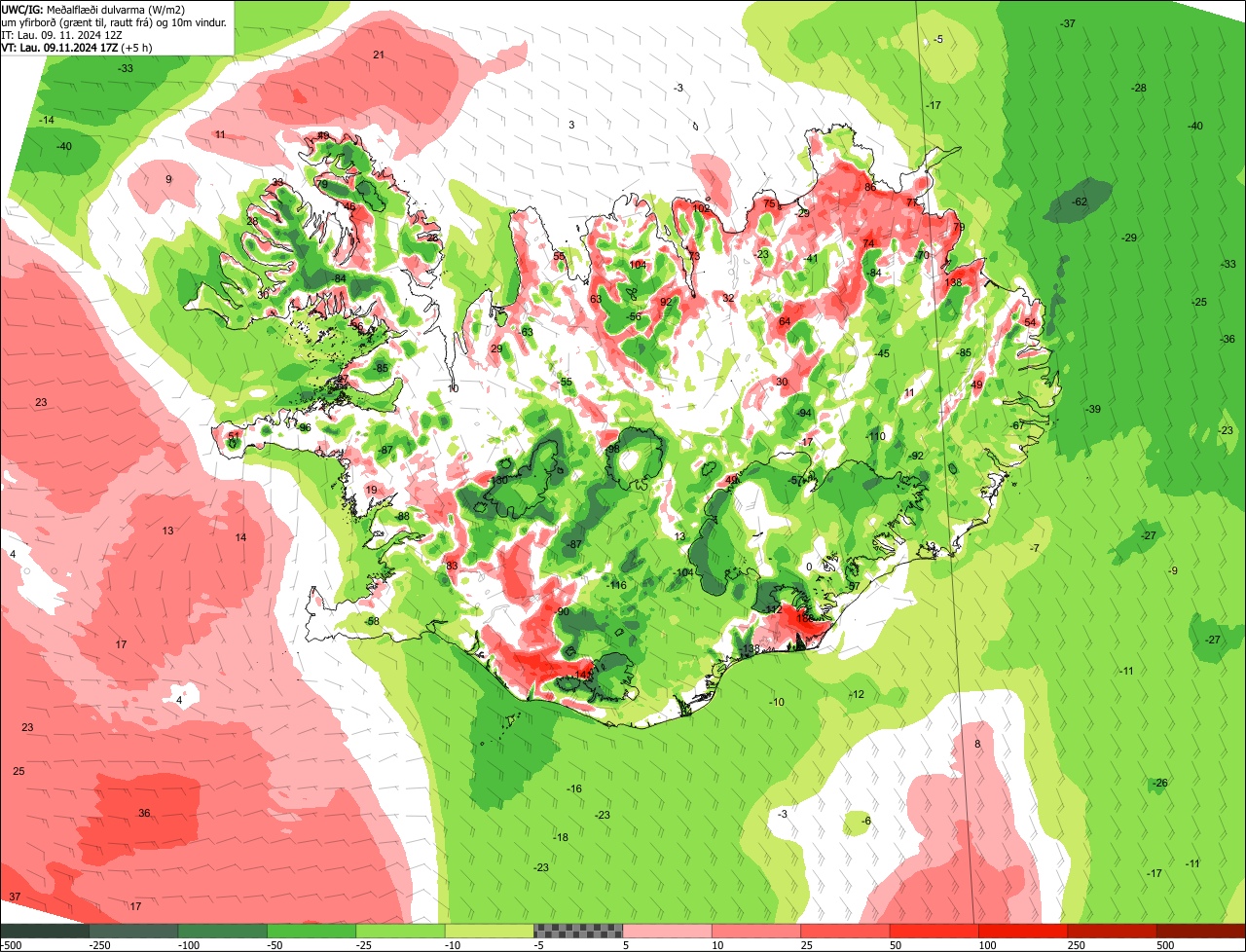
Task: Click the map value '64' in north Iceland
Action: [785, 321]
